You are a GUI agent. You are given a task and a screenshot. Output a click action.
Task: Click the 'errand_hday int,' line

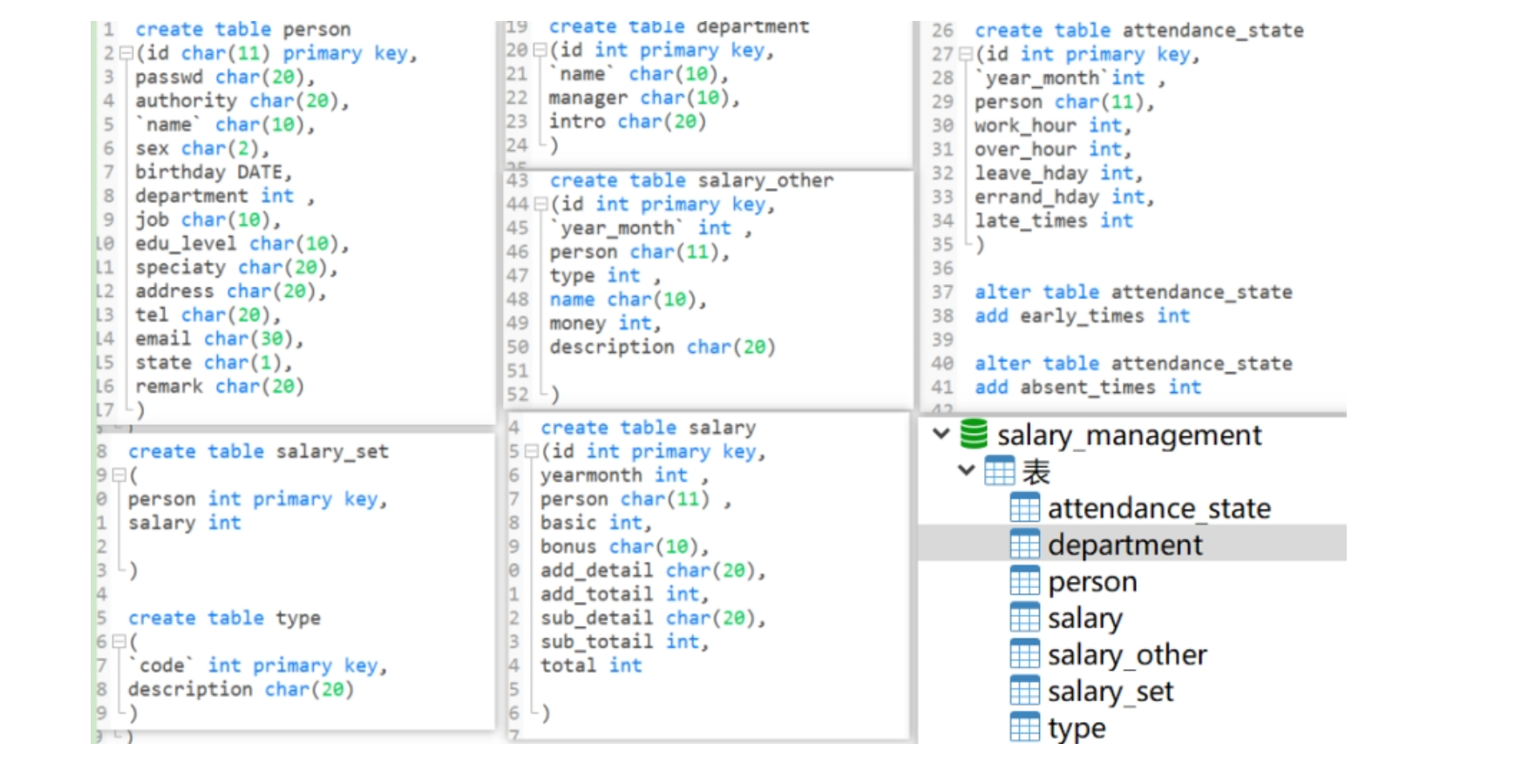1064,197
